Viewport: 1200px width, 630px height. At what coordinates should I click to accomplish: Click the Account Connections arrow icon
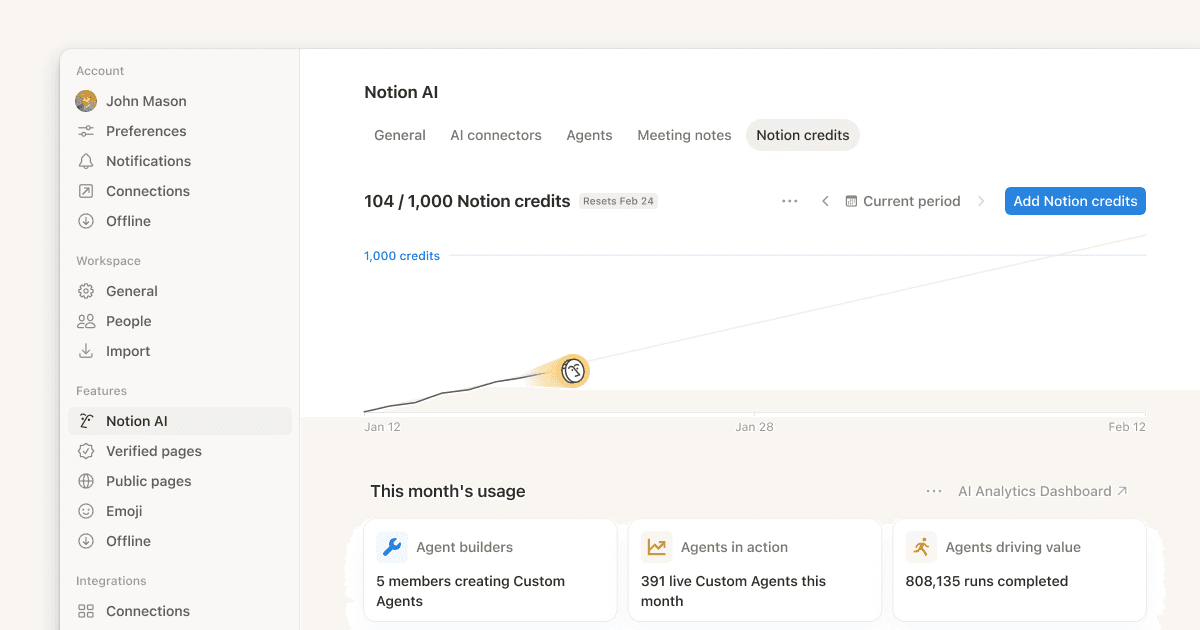[86, 191]
